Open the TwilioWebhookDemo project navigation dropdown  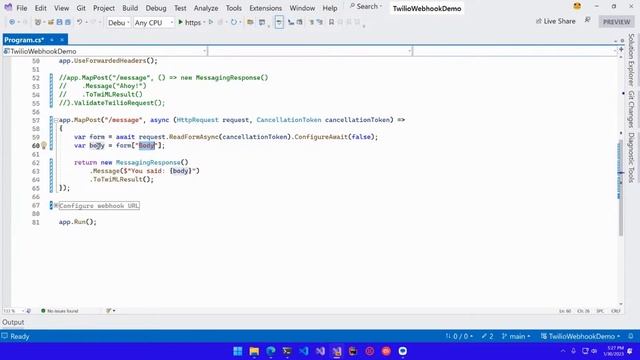(105, 51)
